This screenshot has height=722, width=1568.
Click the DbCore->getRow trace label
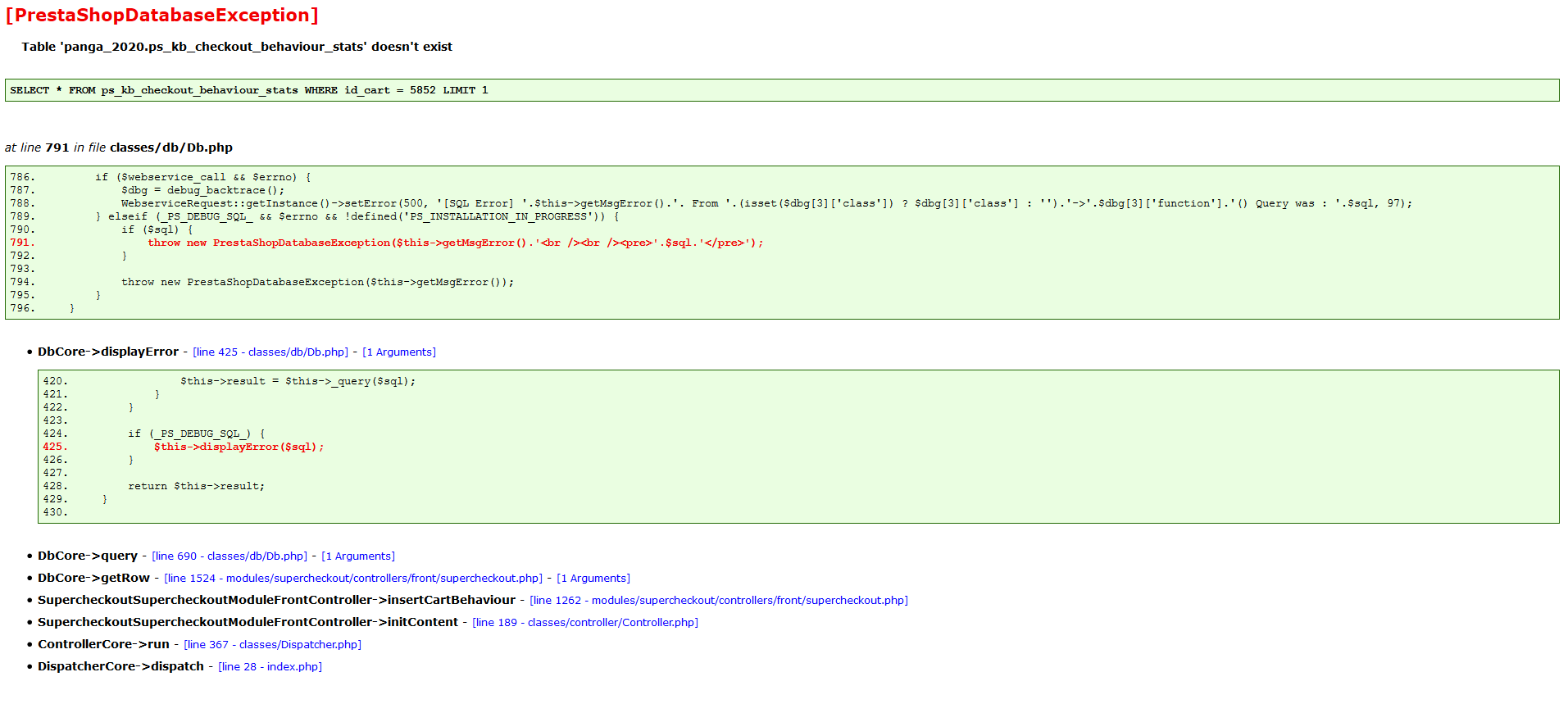[x=94, y=578]
